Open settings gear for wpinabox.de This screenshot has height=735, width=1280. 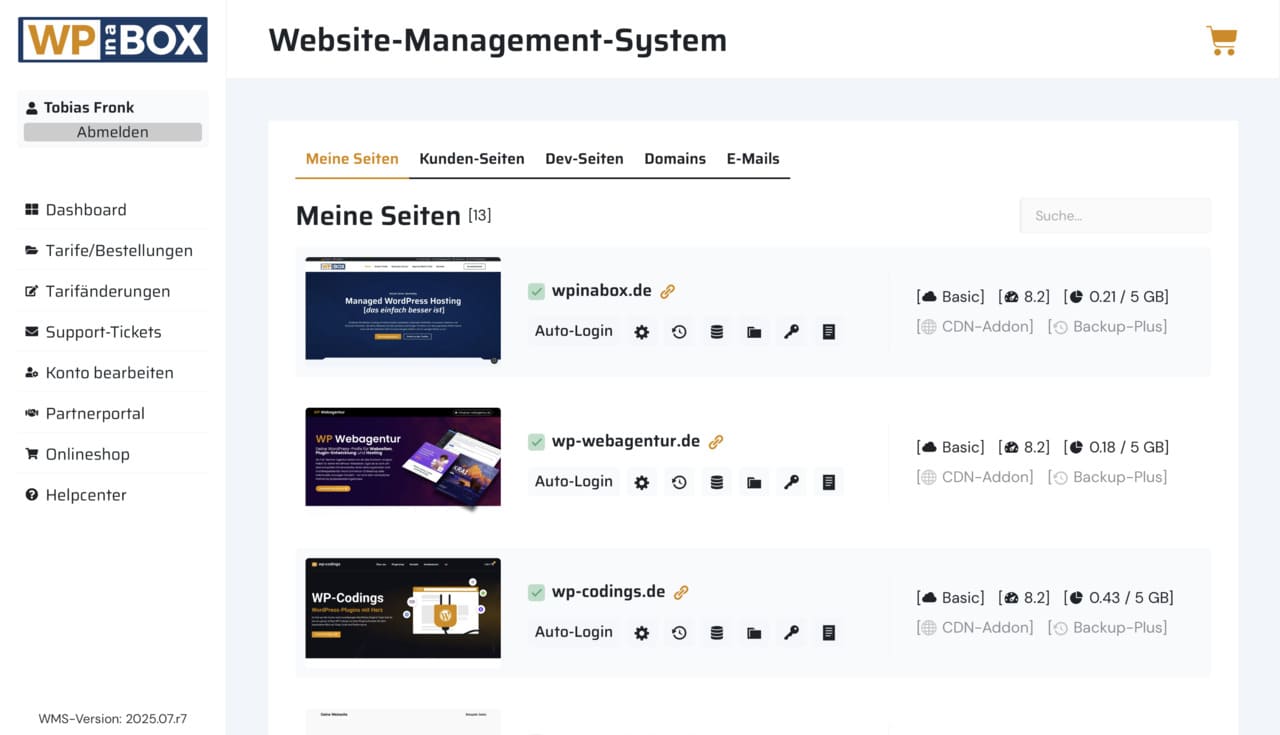[642, 332]
